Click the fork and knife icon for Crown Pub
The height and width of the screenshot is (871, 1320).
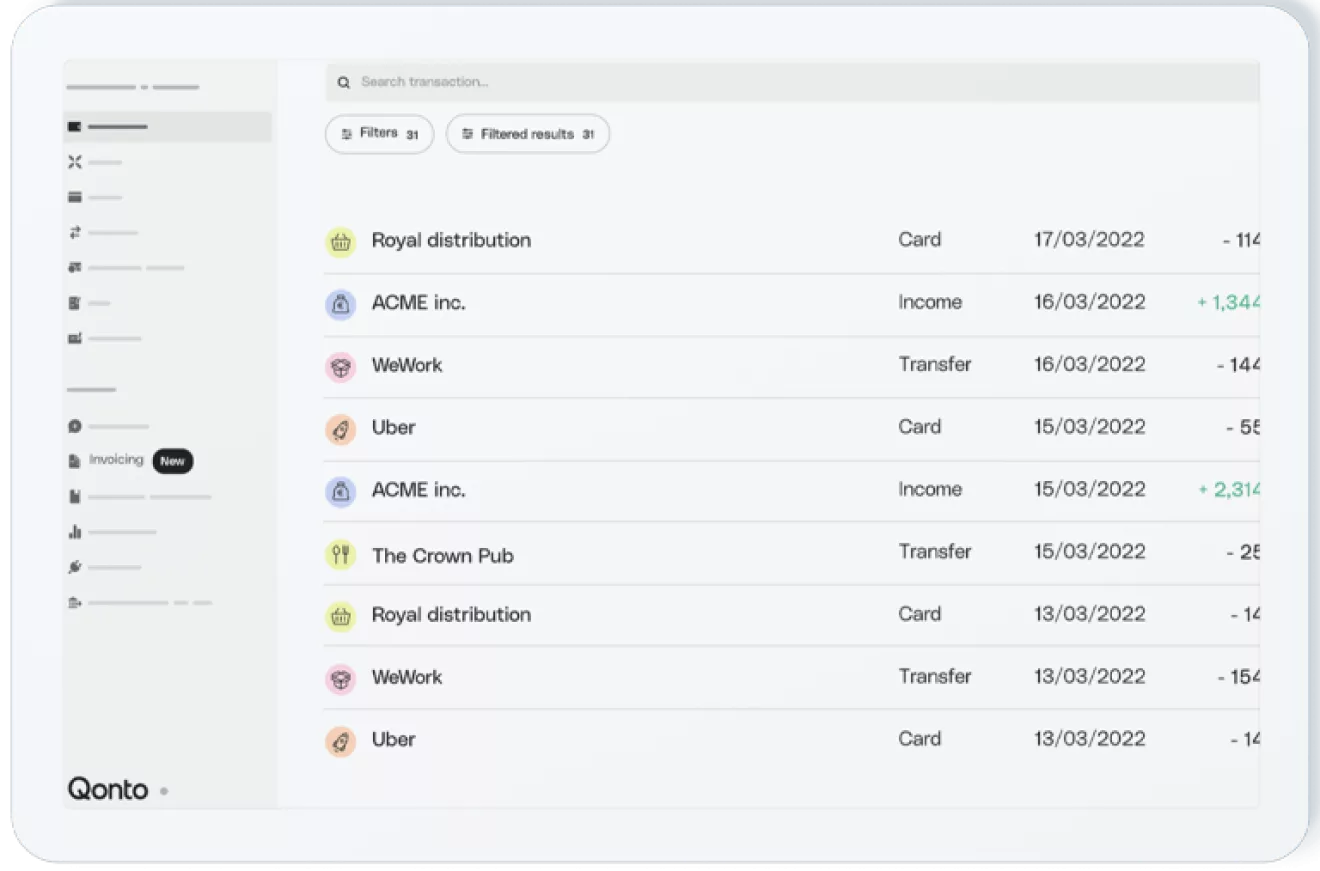click(x=341, y=554)
